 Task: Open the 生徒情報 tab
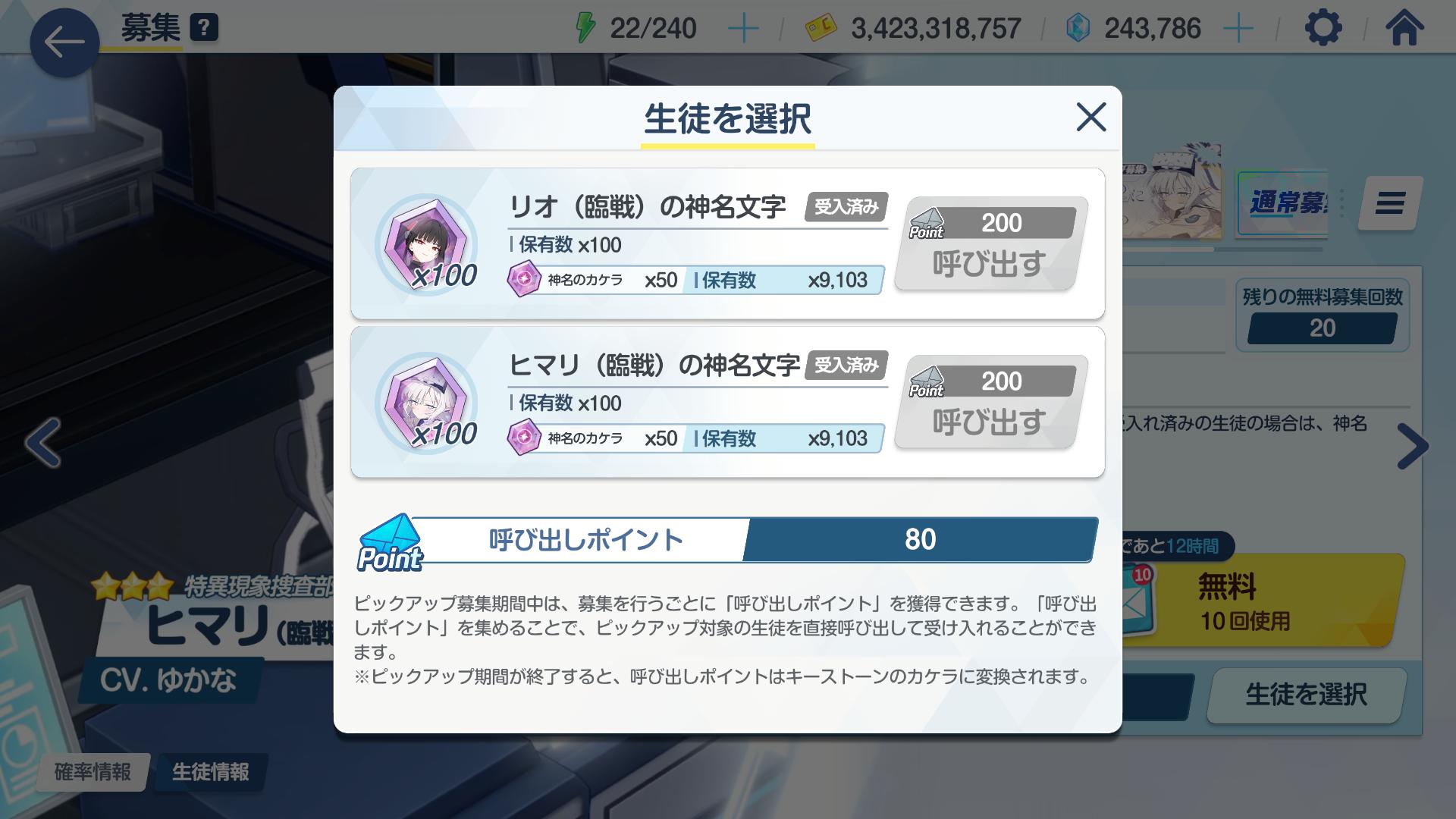[x=211, y=772]
